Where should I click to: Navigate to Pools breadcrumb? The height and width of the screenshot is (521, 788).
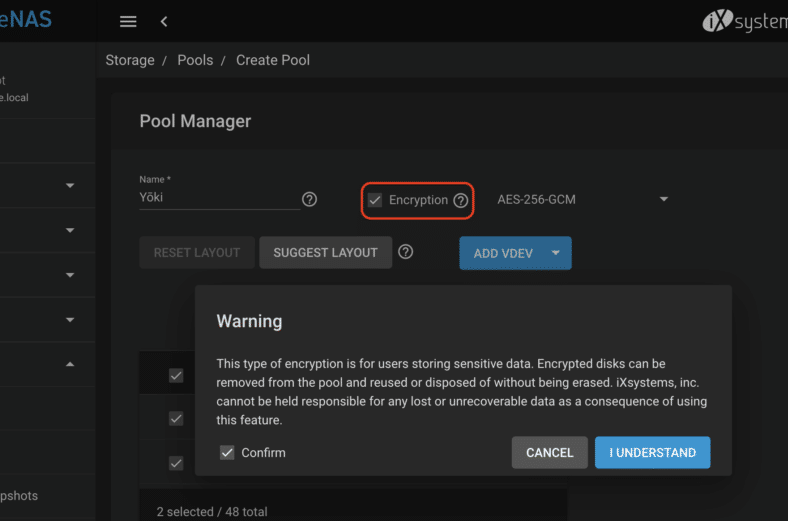pyautogui.click(x=195, y=60)
